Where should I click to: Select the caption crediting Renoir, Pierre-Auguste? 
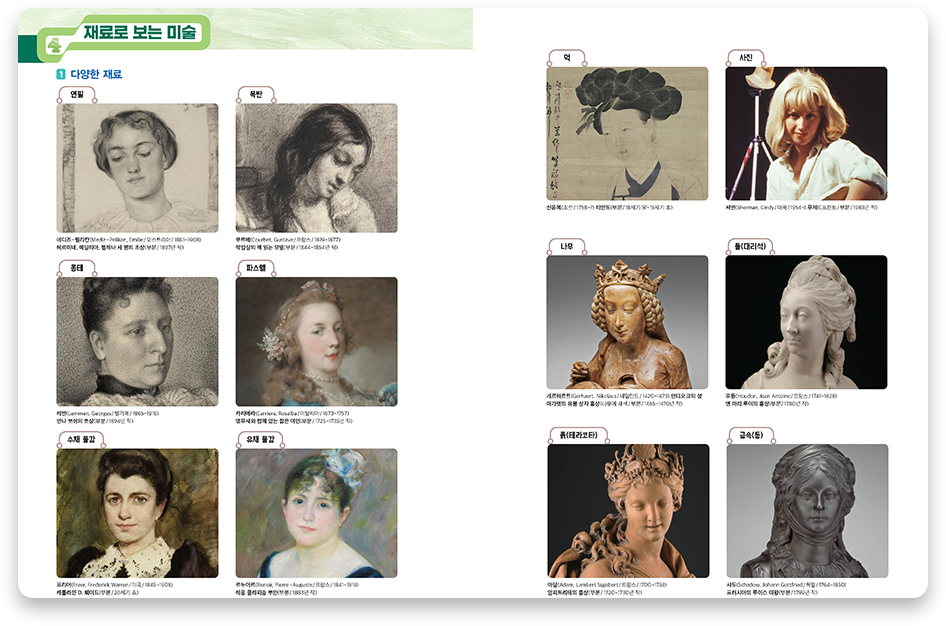coord(297,589)
